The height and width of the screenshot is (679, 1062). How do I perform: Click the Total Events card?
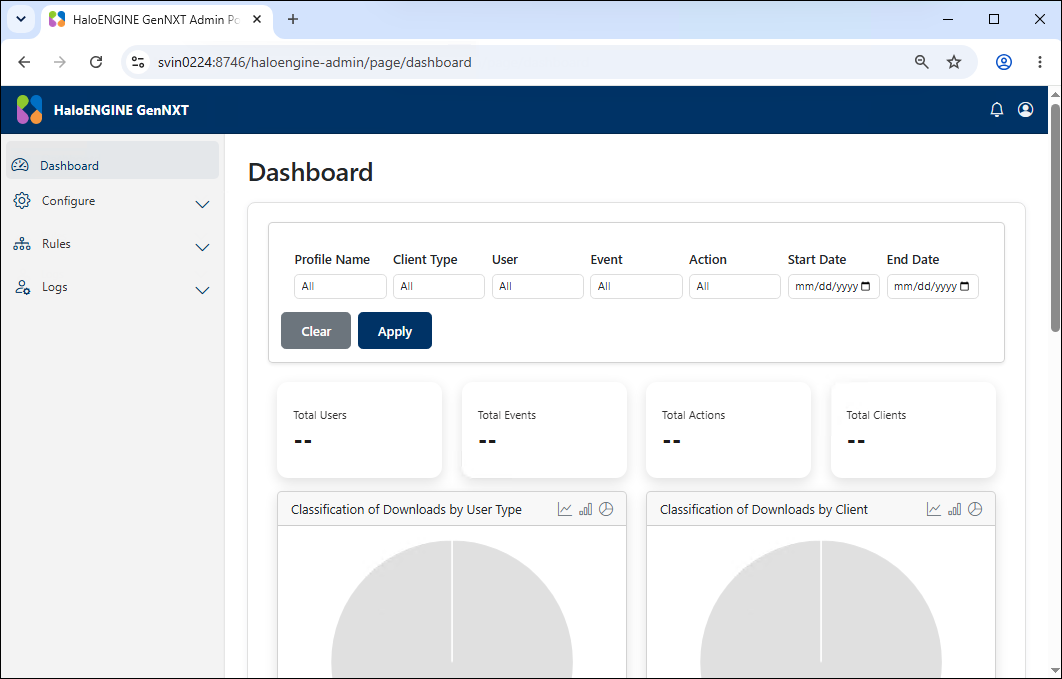(x=544, y=430)
